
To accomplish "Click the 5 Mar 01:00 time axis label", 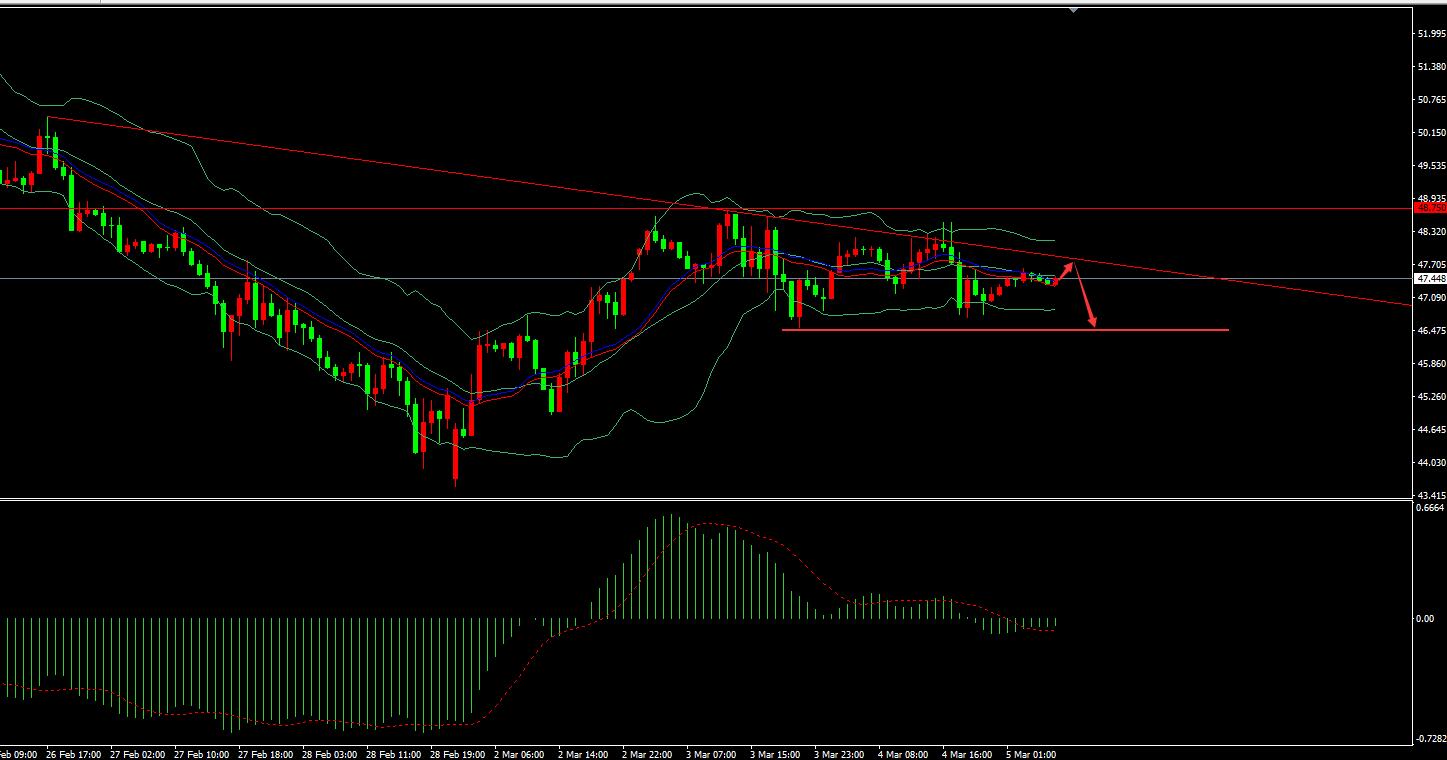I will (x=1032, y=754).
